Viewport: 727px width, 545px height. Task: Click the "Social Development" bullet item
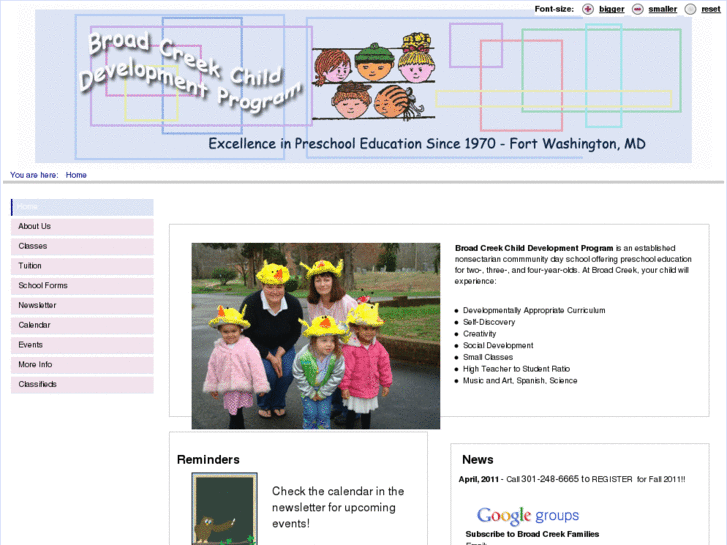498,346
